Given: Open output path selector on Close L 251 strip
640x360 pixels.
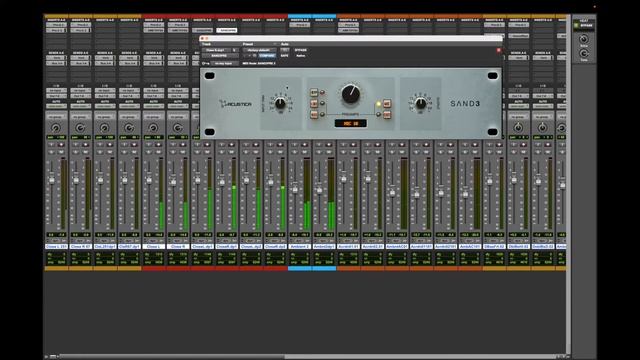Looking at the screenshot, I should [56, 96].
